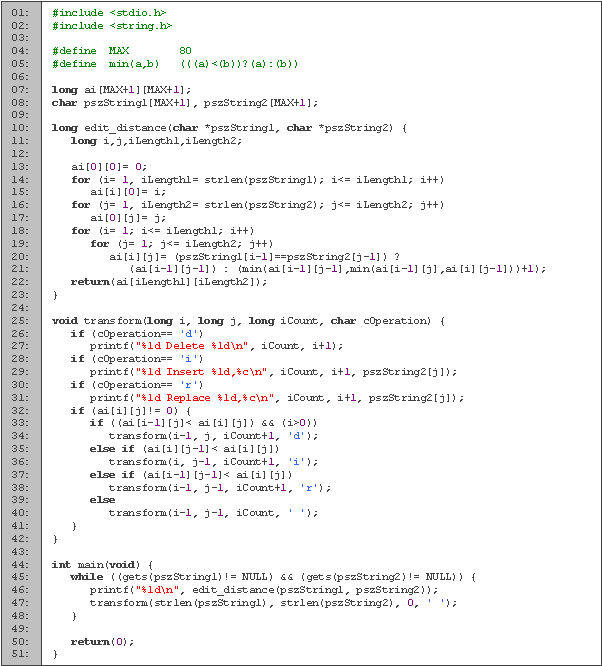Click the 'ai[i][j]= (pszString1[i-1]==' line
The width and height of the screenshot is (602, 666).
pos(254,257)
